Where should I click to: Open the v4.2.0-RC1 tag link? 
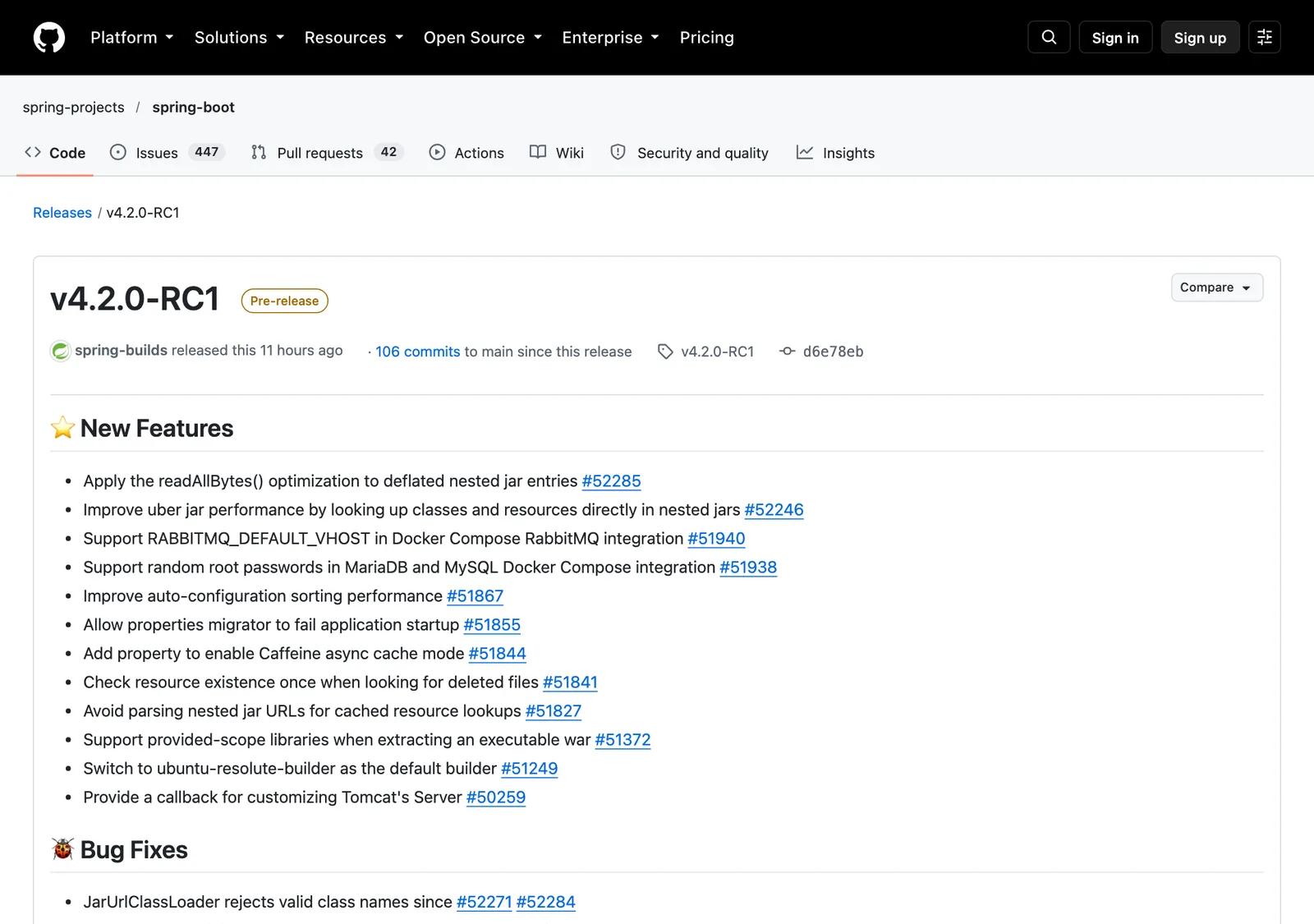tap(717, 352)
